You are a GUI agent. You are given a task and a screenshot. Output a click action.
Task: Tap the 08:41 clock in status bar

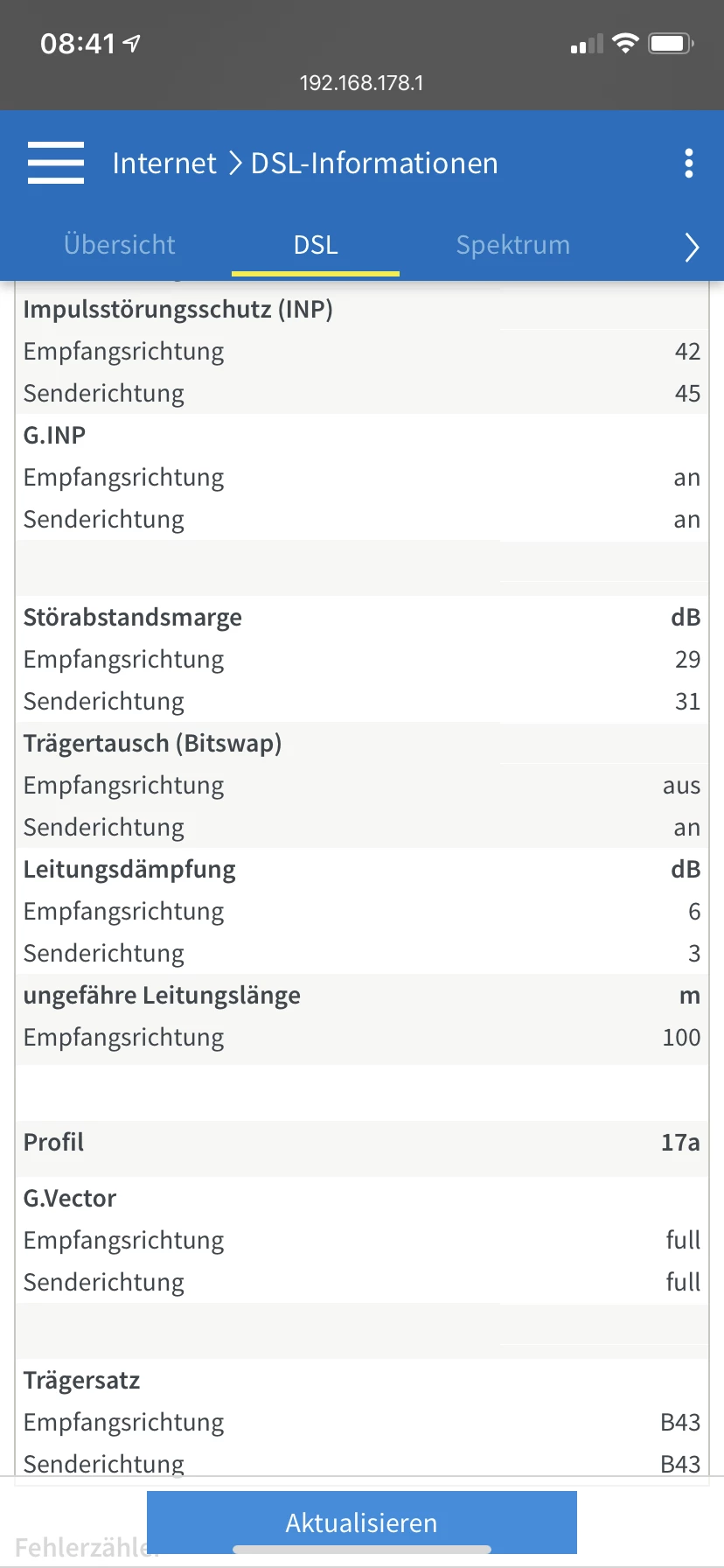[x=78, y=43]
